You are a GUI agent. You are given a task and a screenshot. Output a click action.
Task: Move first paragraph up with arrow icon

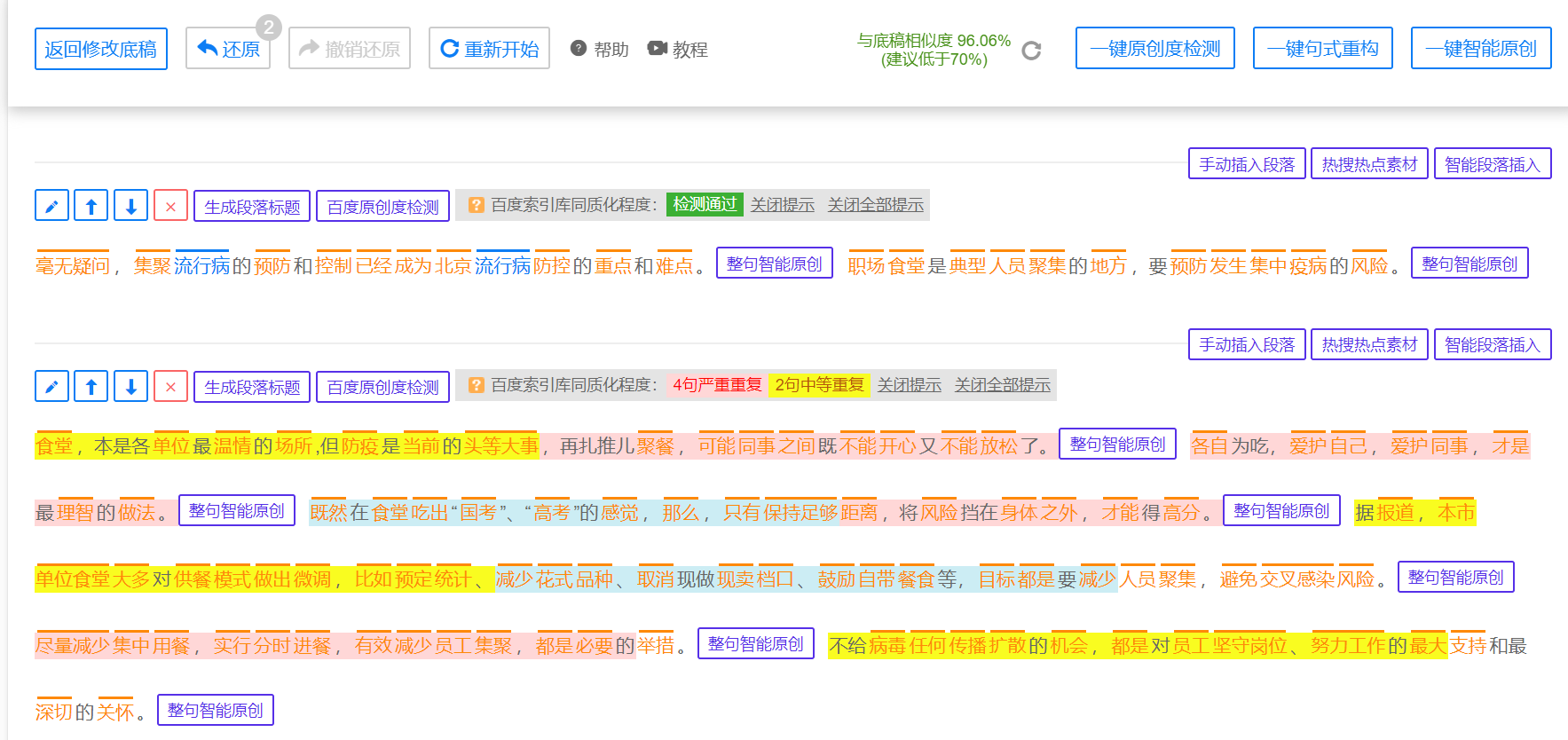coord(91,206)
